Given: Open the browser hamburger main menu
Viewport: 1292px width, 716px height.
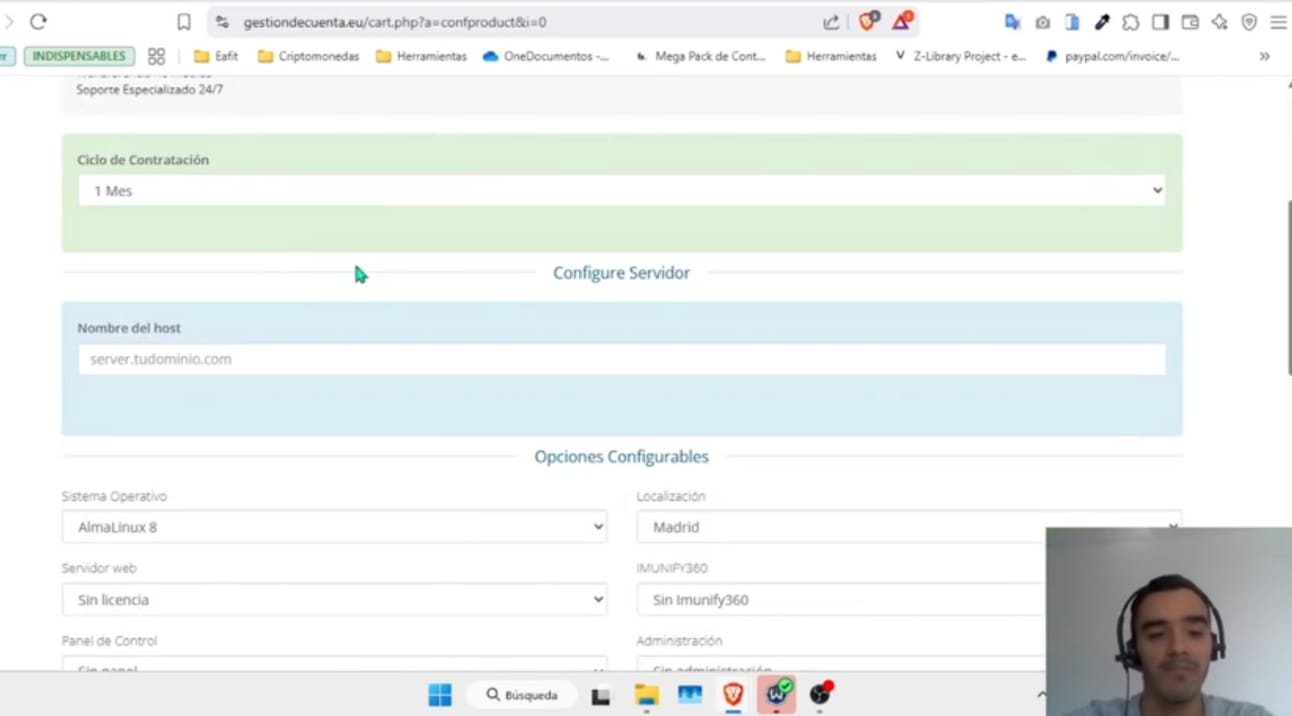Looking at the screenshot, I should (1277, 22).
